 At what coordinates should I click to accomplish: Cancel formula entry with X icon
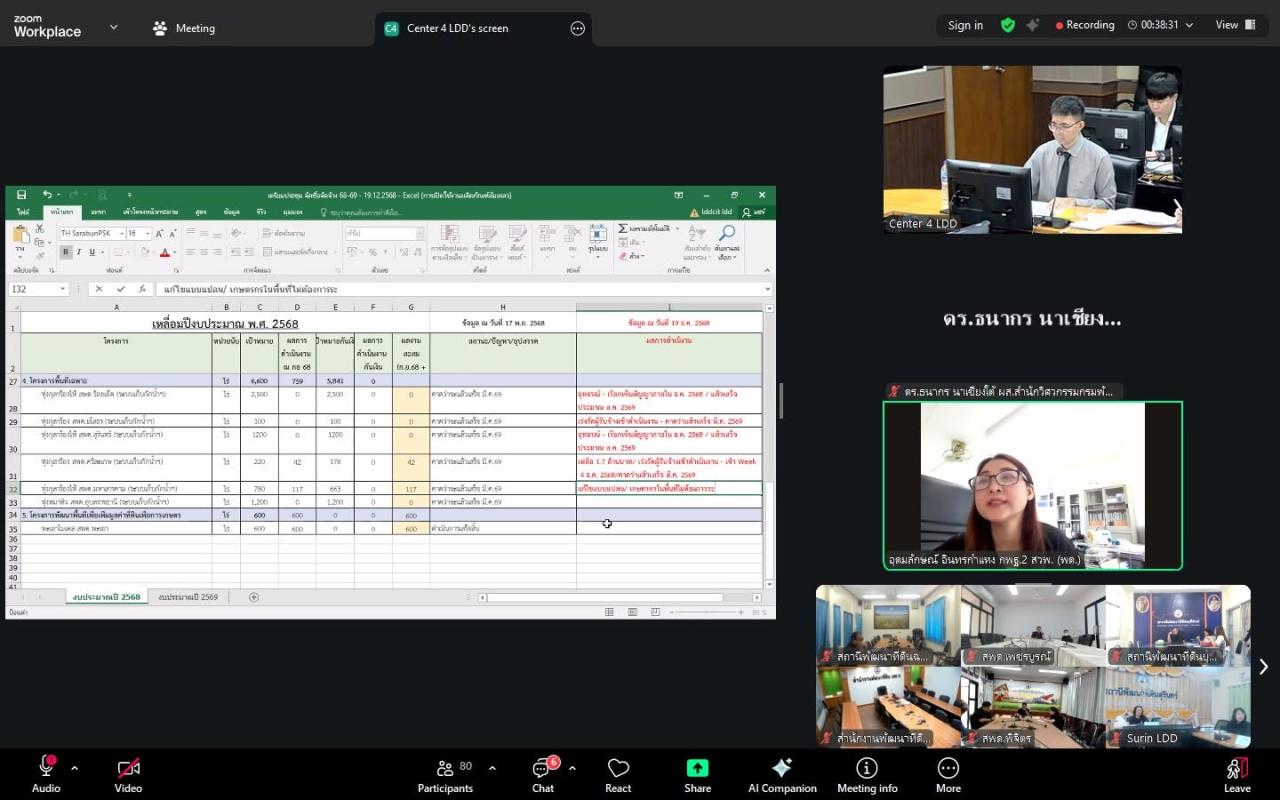coord(99,289)
